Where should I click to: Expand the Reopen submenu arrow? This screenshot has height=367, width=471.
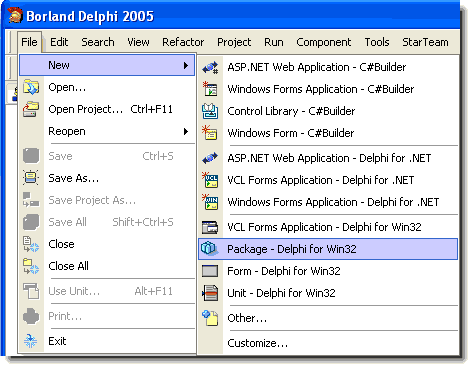point(186,131)
